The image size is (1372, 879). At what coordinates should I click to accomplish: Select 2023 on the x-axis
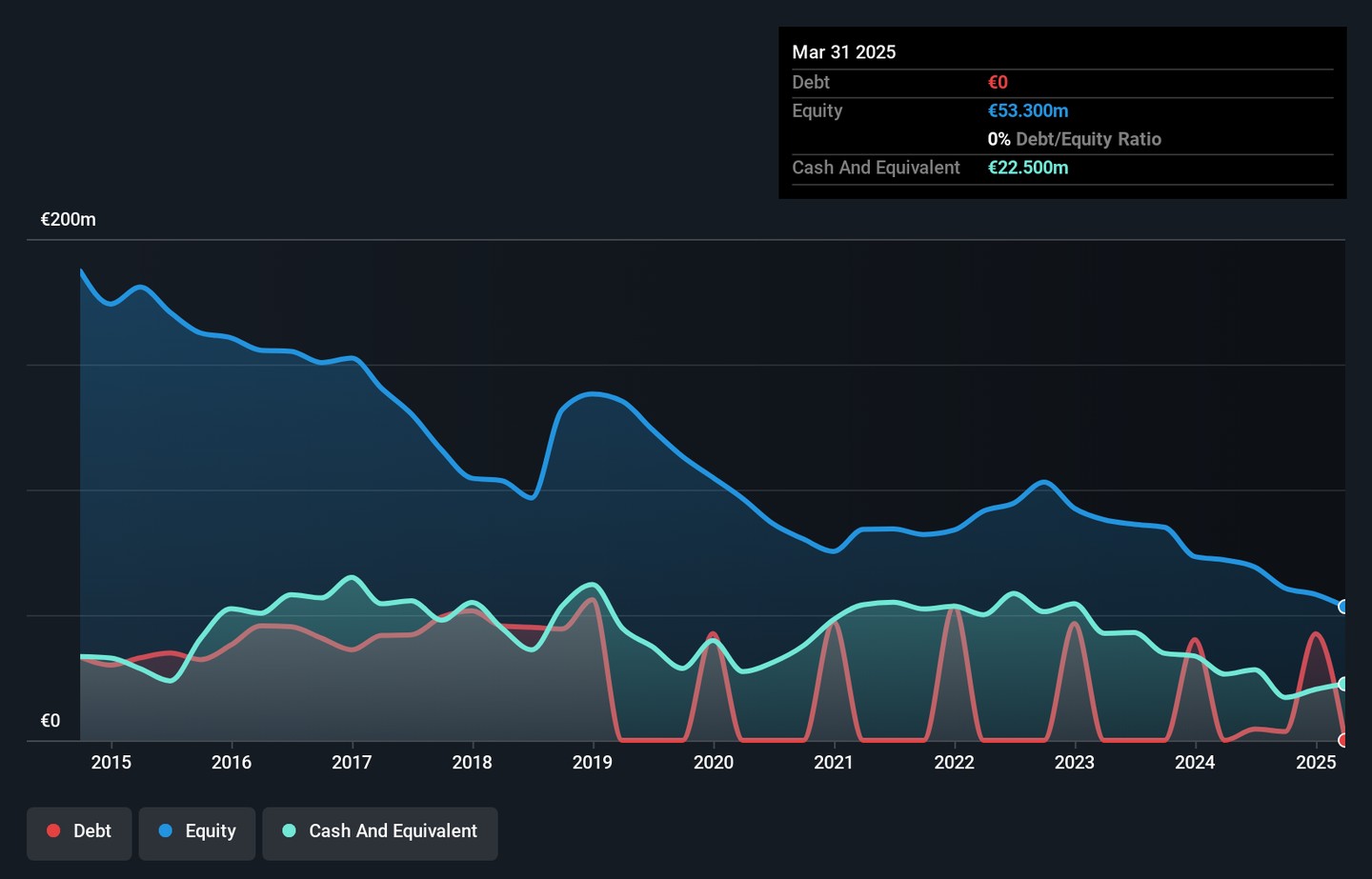tap(1075, 762)
